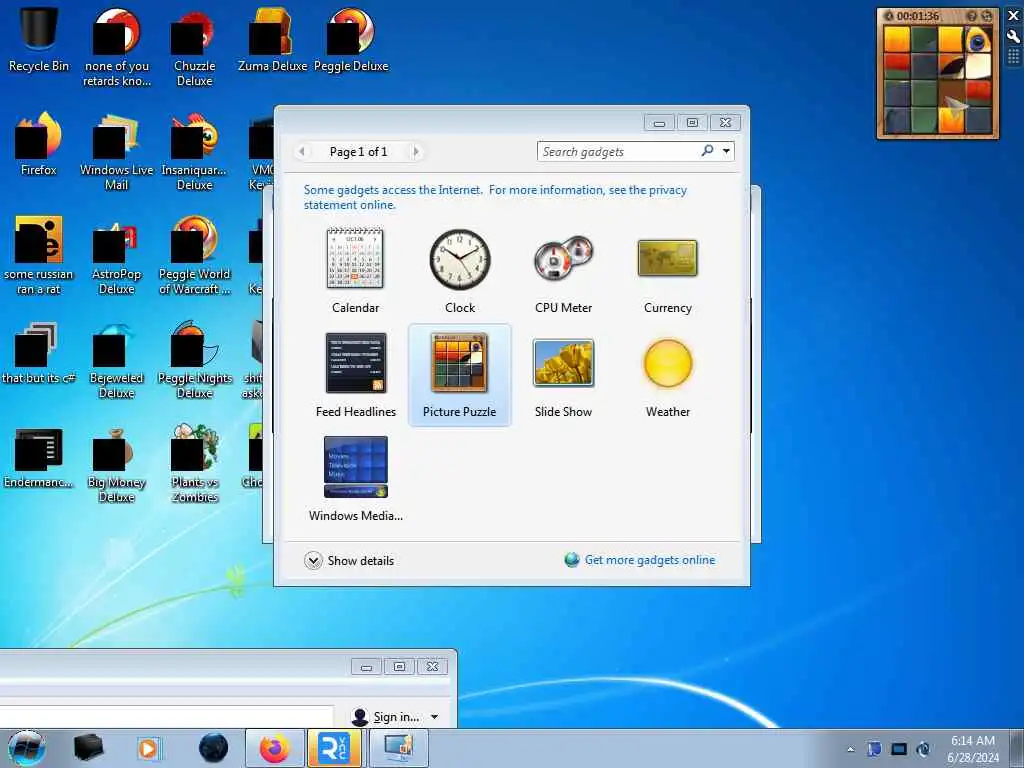
Task: Shuffle the Picture Puzzle tiles
Action: (x=986, y=16)
